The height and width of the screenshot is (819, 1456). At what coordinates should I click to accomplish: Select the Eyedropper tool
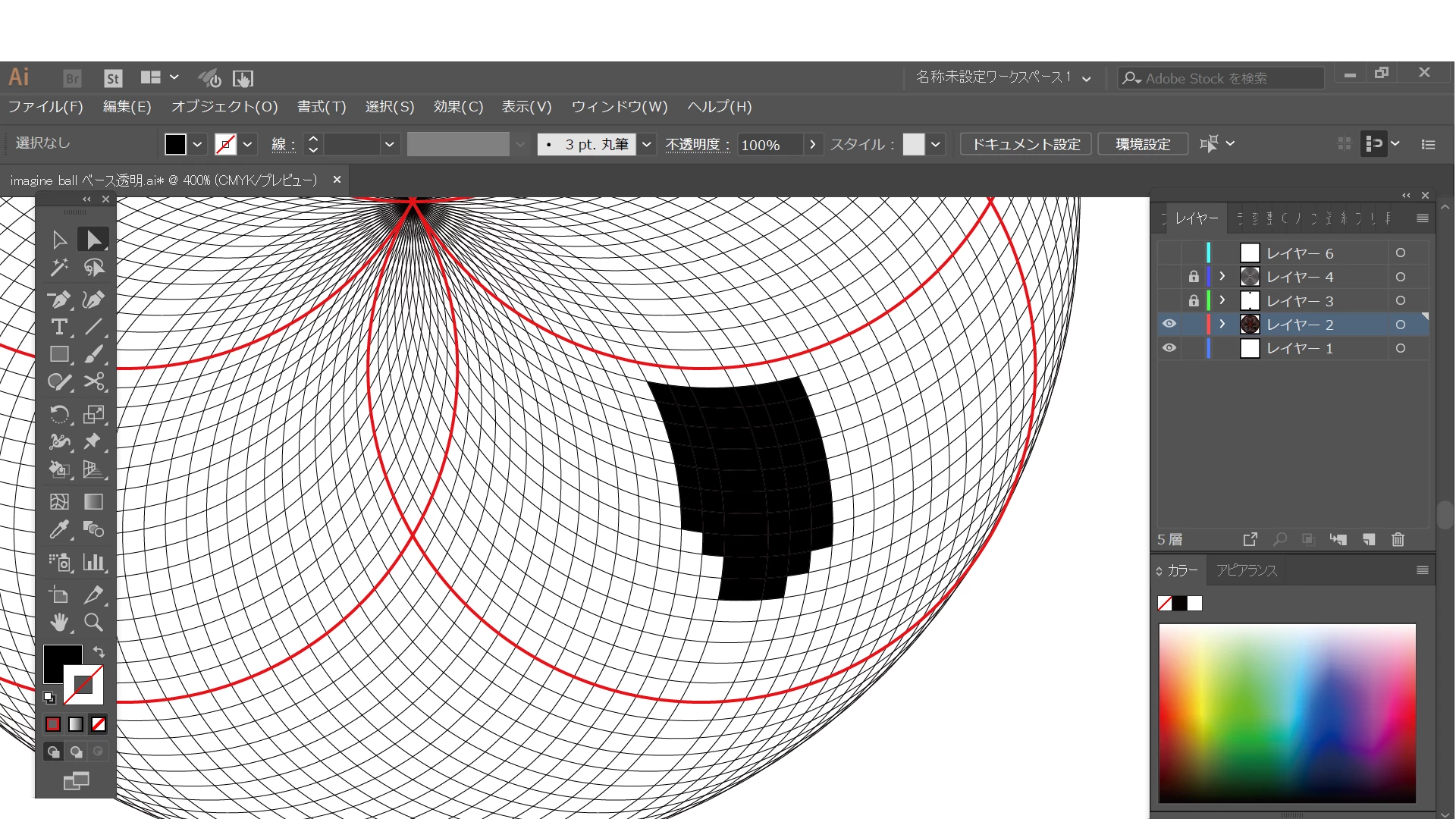pos(59,529)
